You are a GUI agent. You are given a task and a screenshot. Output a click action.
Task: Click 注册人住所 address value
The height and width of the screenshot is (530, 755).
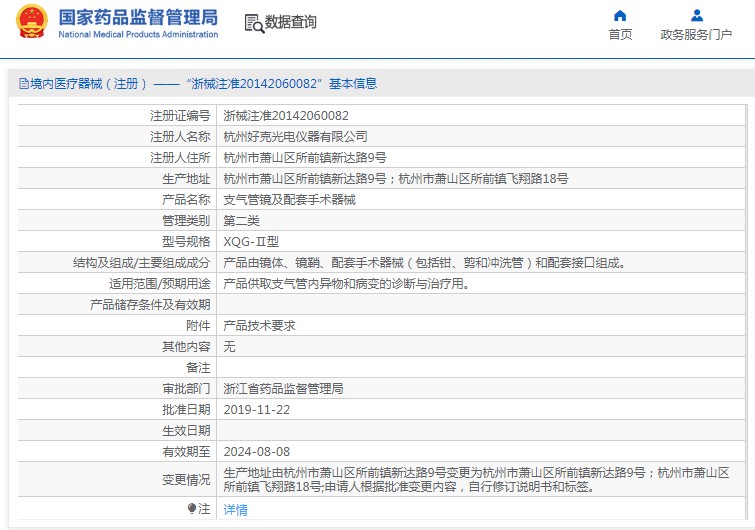point(305,158)
